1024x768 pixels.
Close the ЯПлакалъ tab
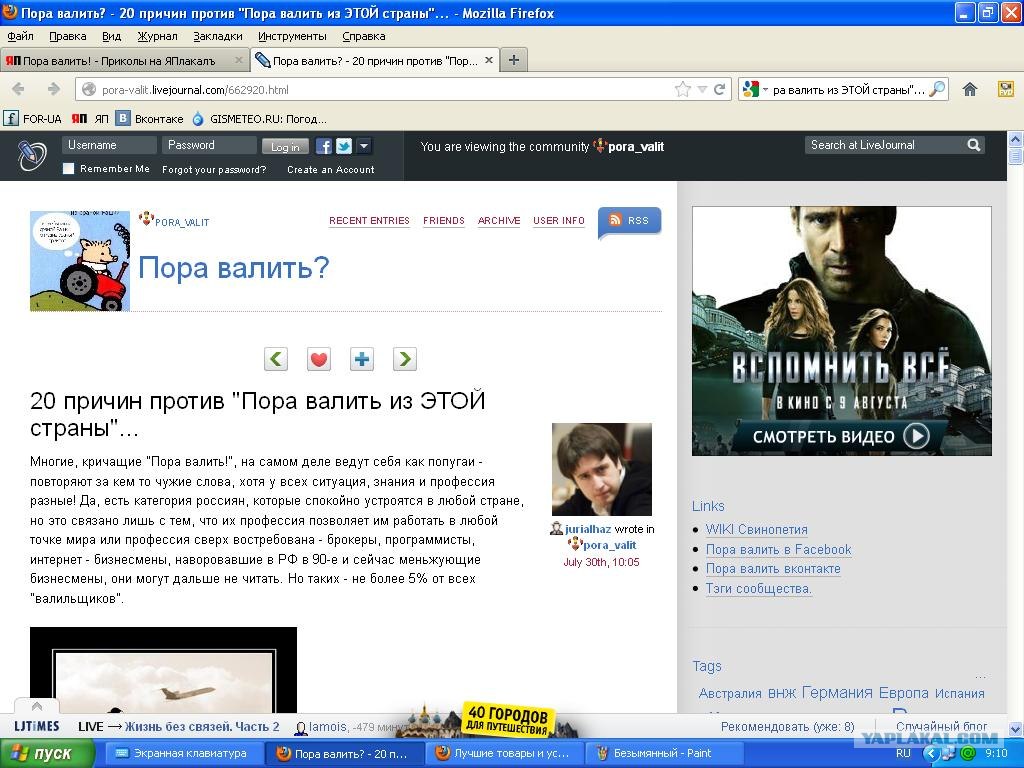click(x=239, y=60)
